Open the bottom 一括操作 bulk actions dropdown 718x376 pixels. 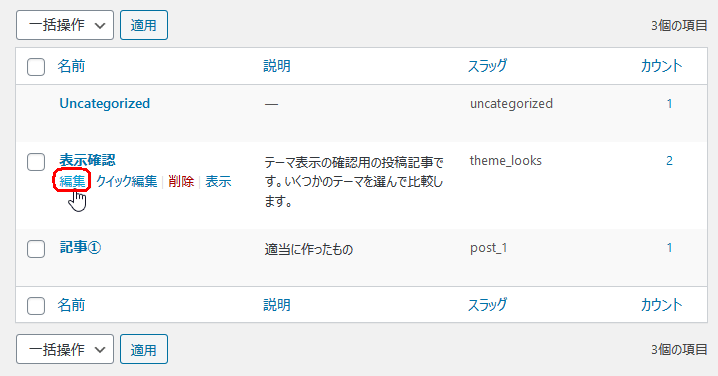65,349
